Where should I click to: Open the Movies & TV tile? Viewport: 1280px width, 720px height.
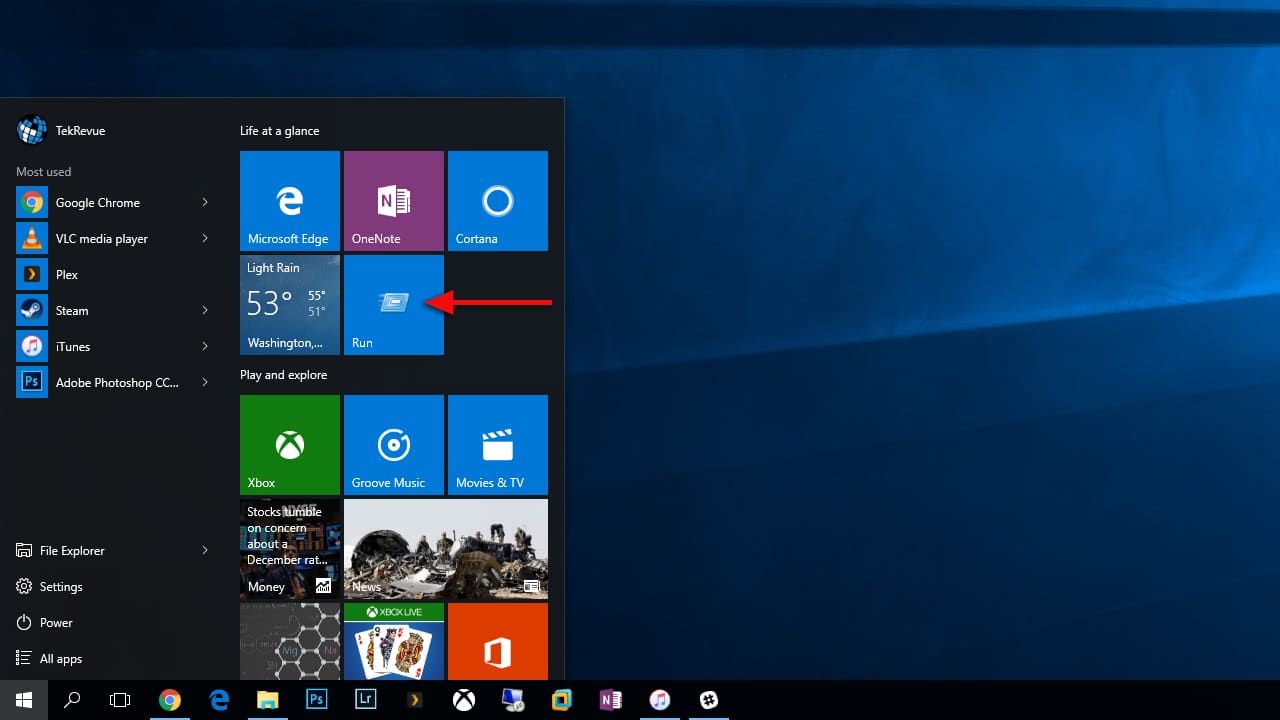pos(497,445)
